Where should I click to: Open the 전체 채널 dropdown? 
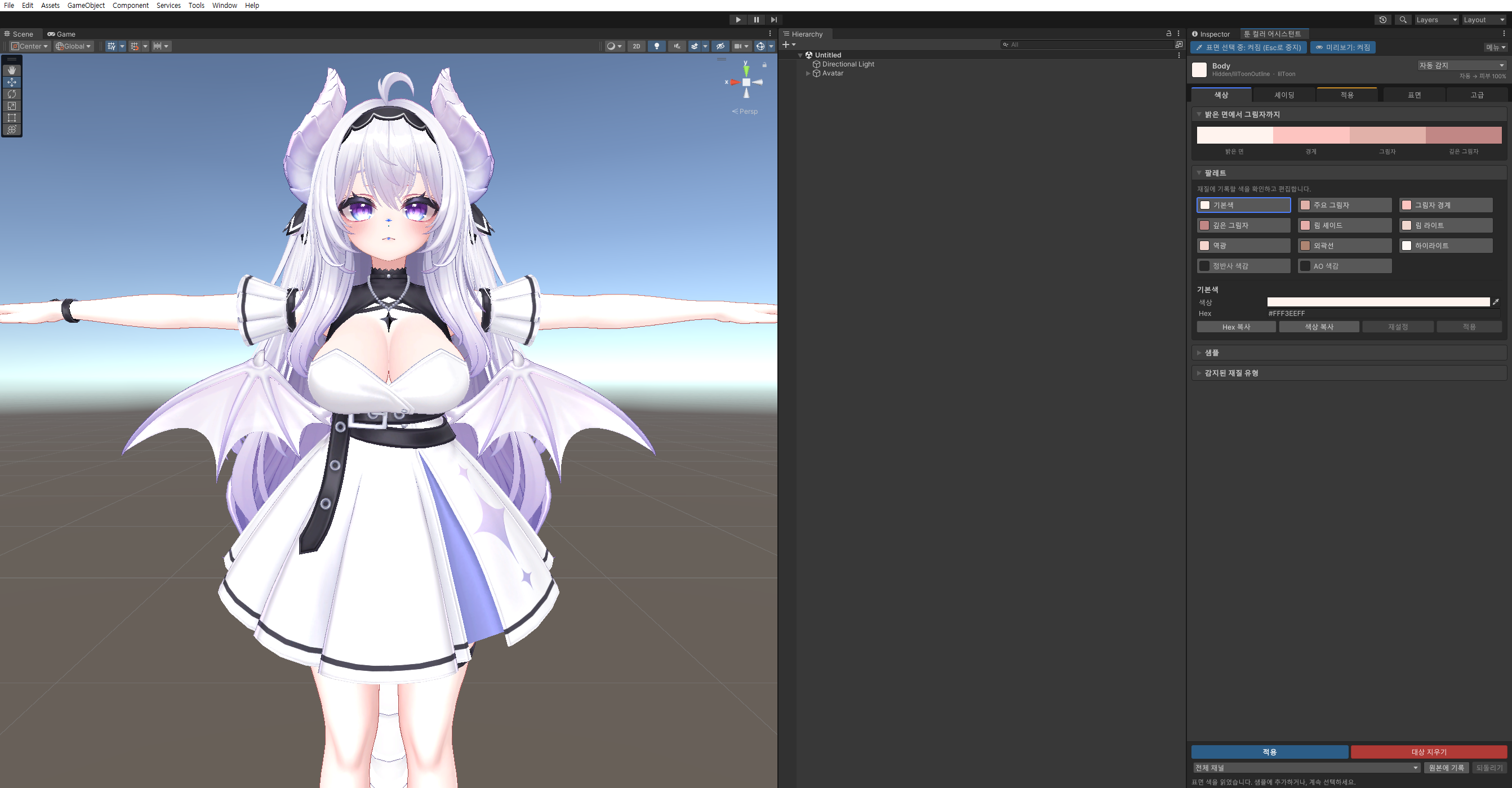[1306, 768]
